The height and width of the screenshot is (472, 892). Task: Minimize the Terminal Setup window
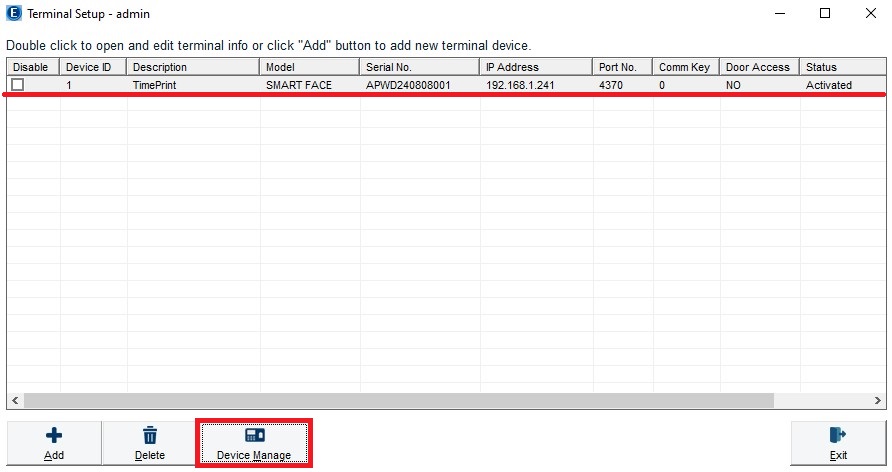coord(780,13)
